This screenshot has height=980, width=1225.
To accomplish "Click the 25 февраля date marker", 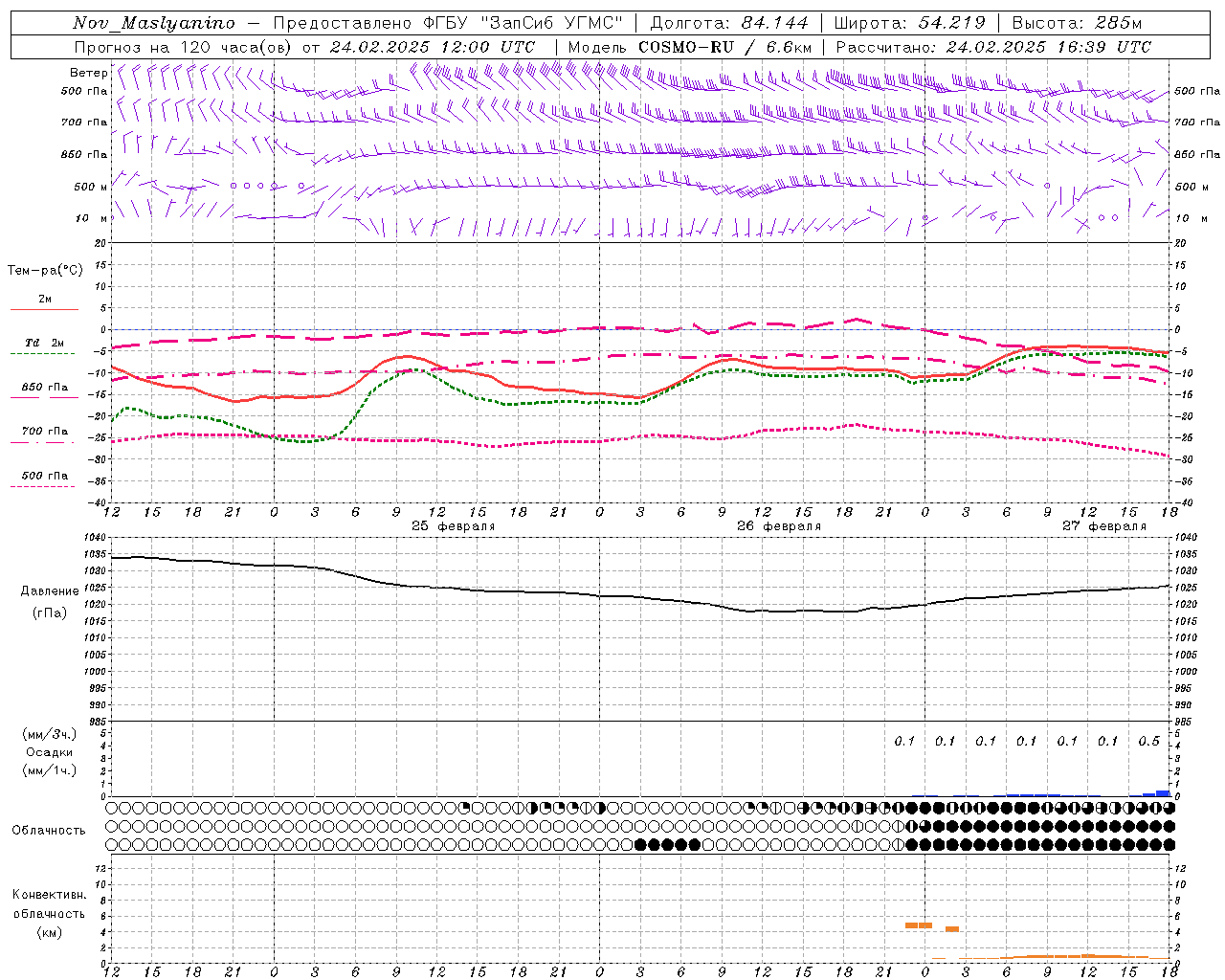I will tap(453, 526).
